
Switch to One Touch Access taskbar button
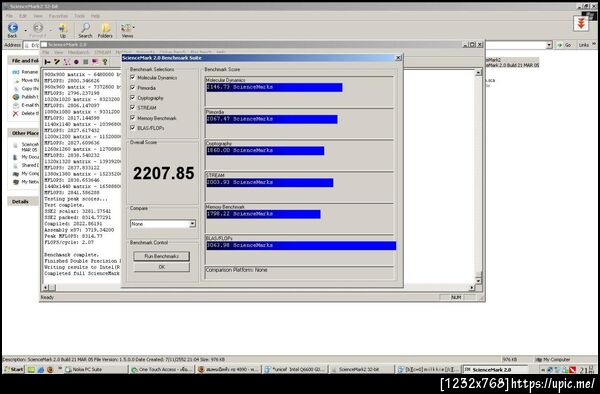(162, 370)
